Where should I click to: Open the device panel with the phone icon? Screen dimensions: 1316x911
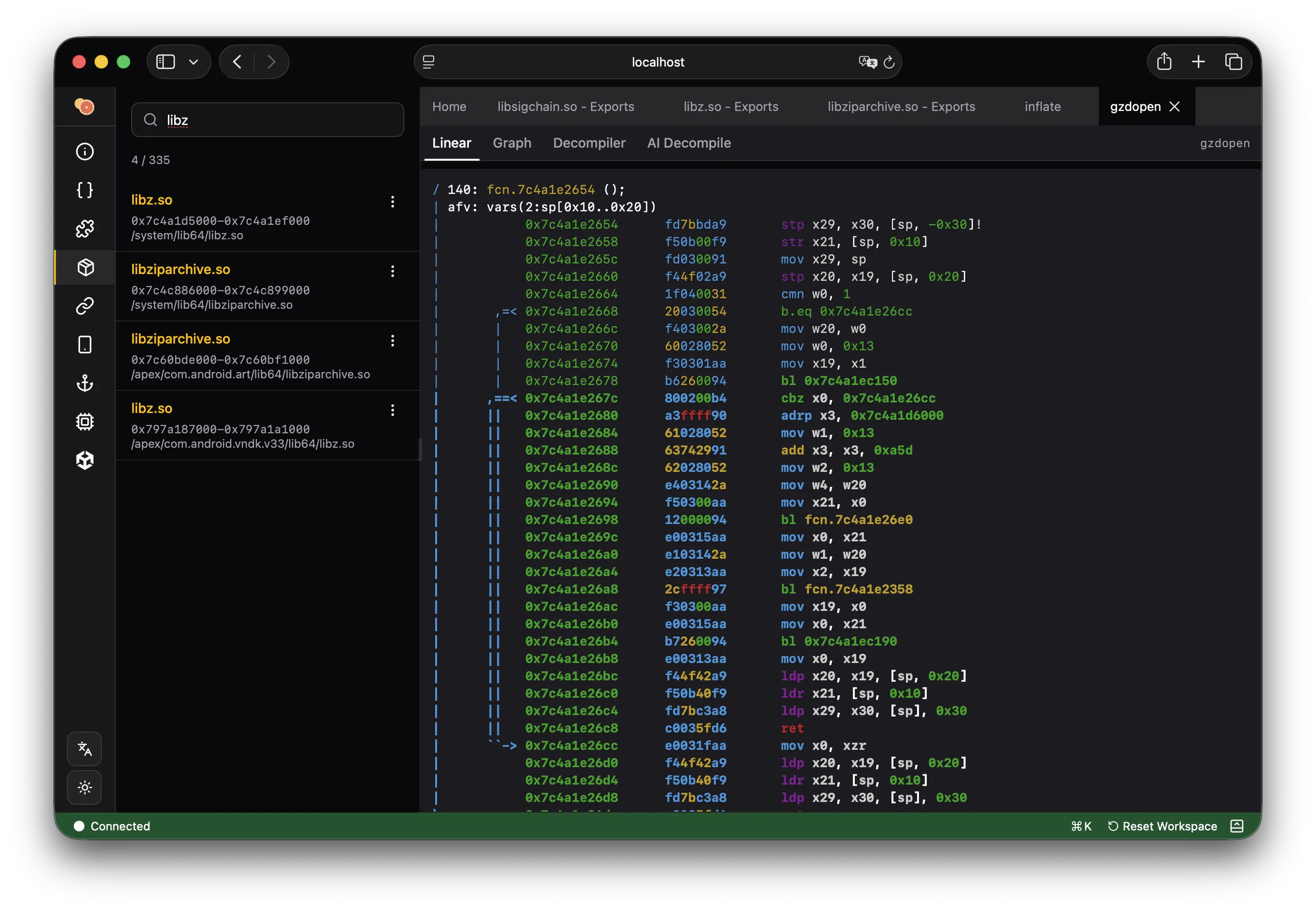[x=84, y=345]
